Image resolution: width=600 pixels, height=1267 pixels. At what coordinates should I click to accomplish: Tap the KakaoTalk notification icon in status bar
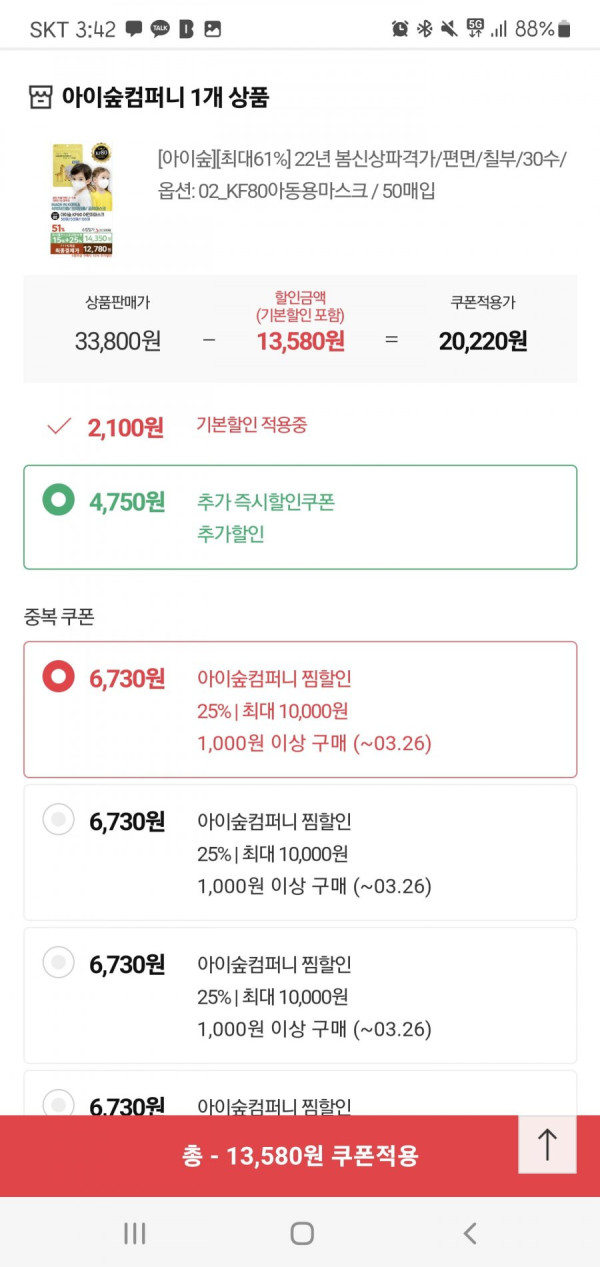(x=160, y=29)
